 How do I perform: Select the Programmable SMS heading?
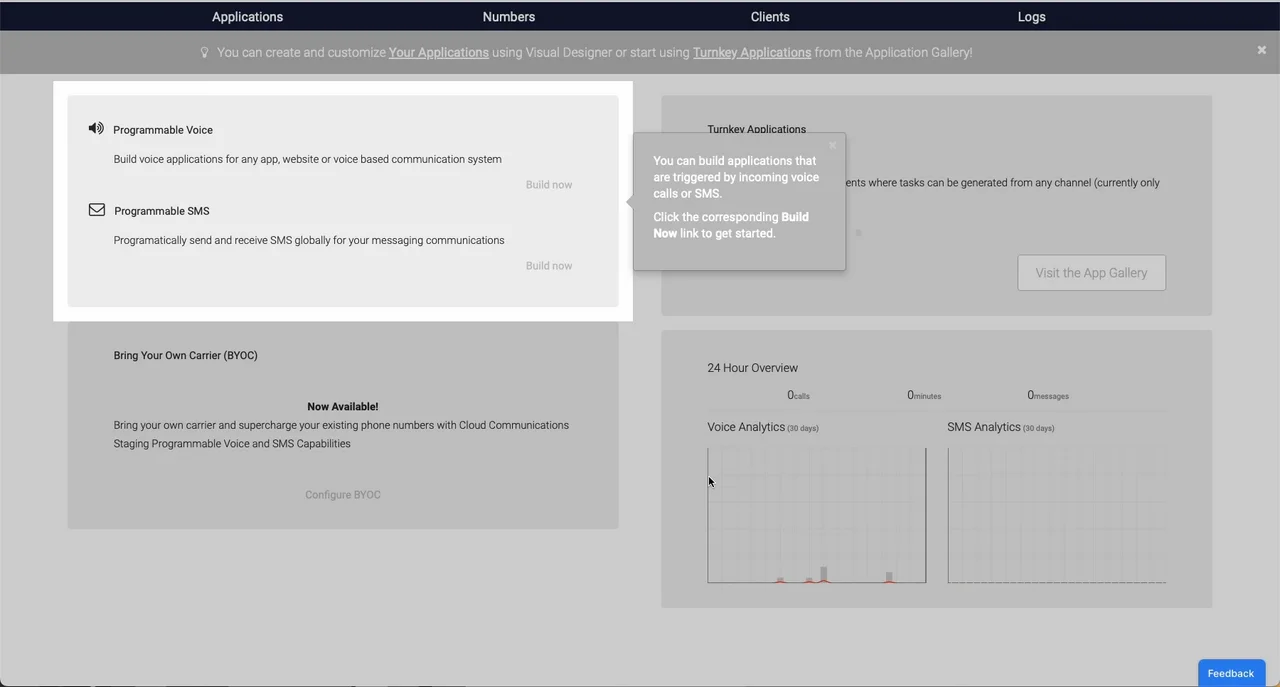(x=162, y=211)
